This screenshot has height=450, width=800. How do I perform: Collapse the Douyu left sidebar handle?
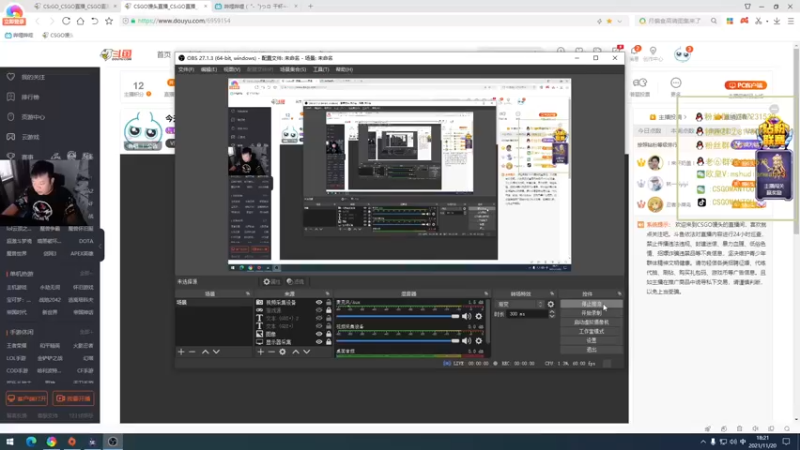coord(101,246)
